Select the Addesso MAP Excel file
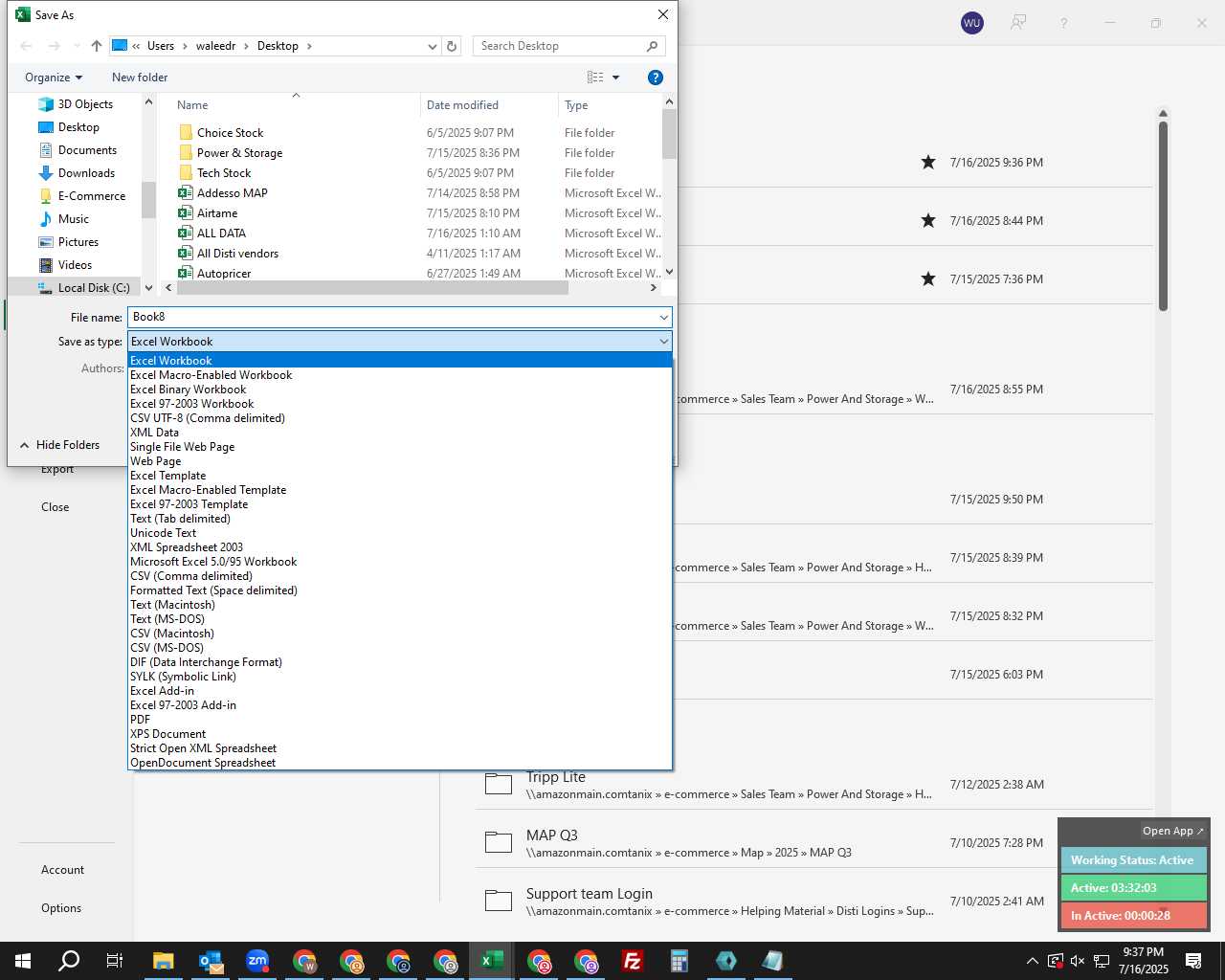This screenshot has height=980, width=1225. (232, 193)
